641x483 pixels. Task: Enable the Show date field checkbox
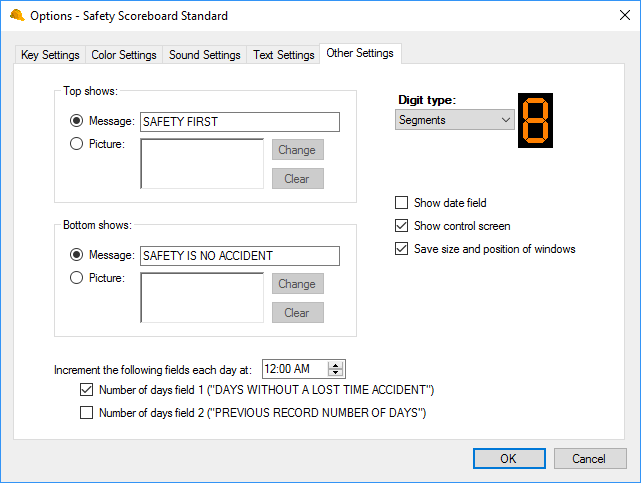(402, 203)
